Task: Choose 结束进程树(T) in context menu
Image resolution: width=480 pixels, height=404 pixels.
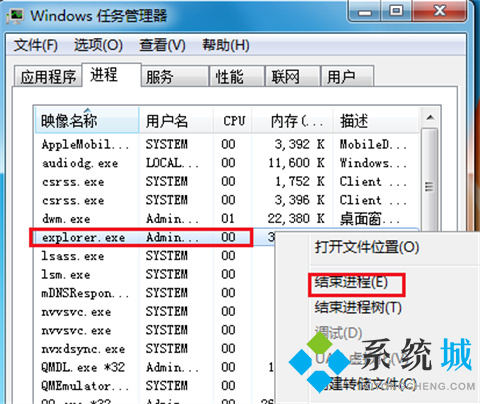Action: [358, 307]
